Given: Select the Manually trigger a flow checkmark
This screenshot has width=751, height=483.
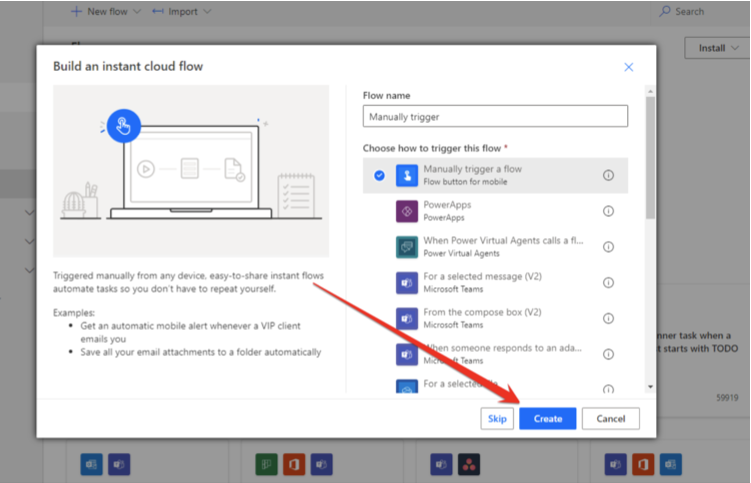Looking at the screenshot, I should tap(379, 175).
